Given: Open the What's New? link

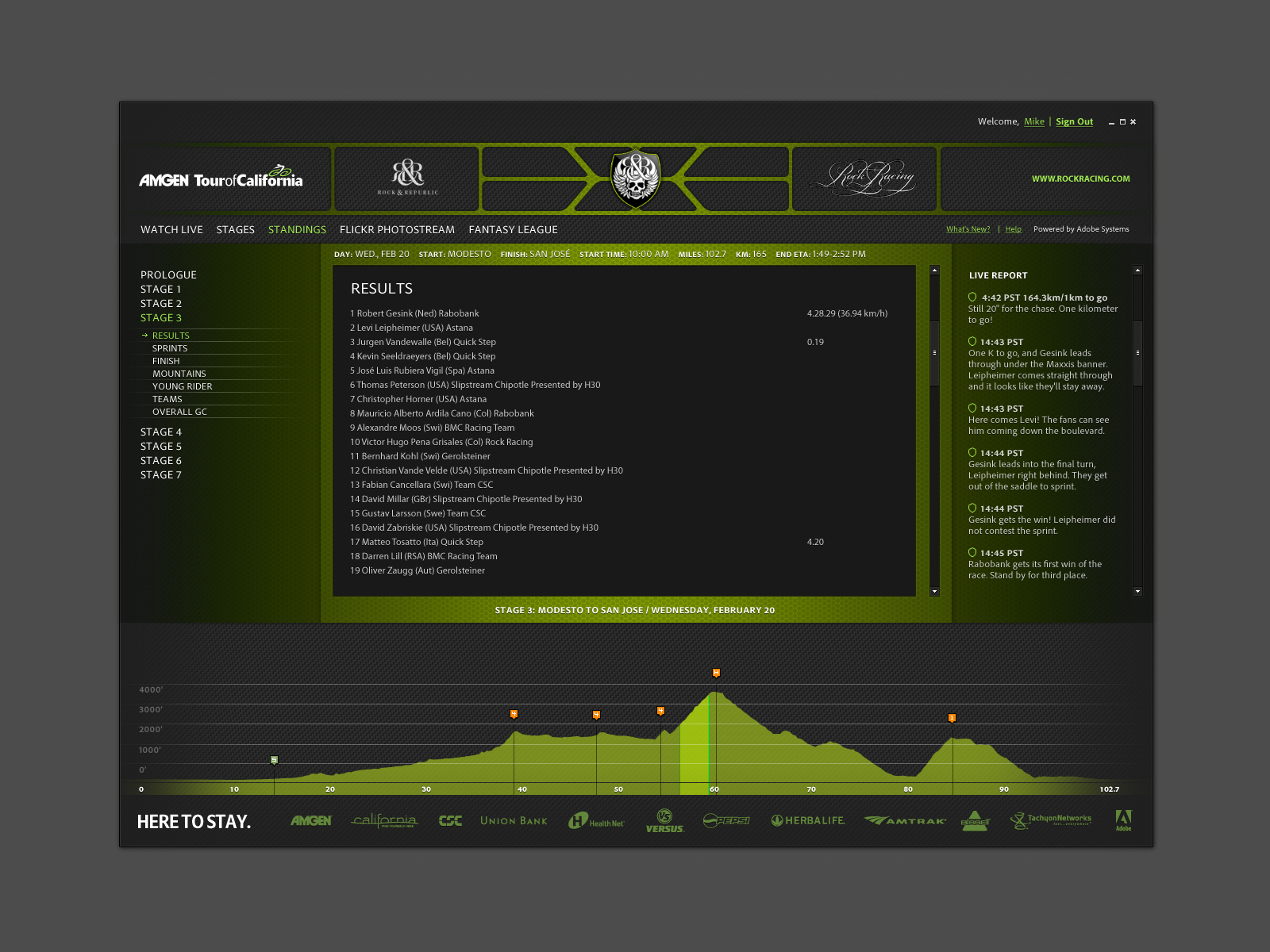Looking at the screenshot, I should [968, 229].
